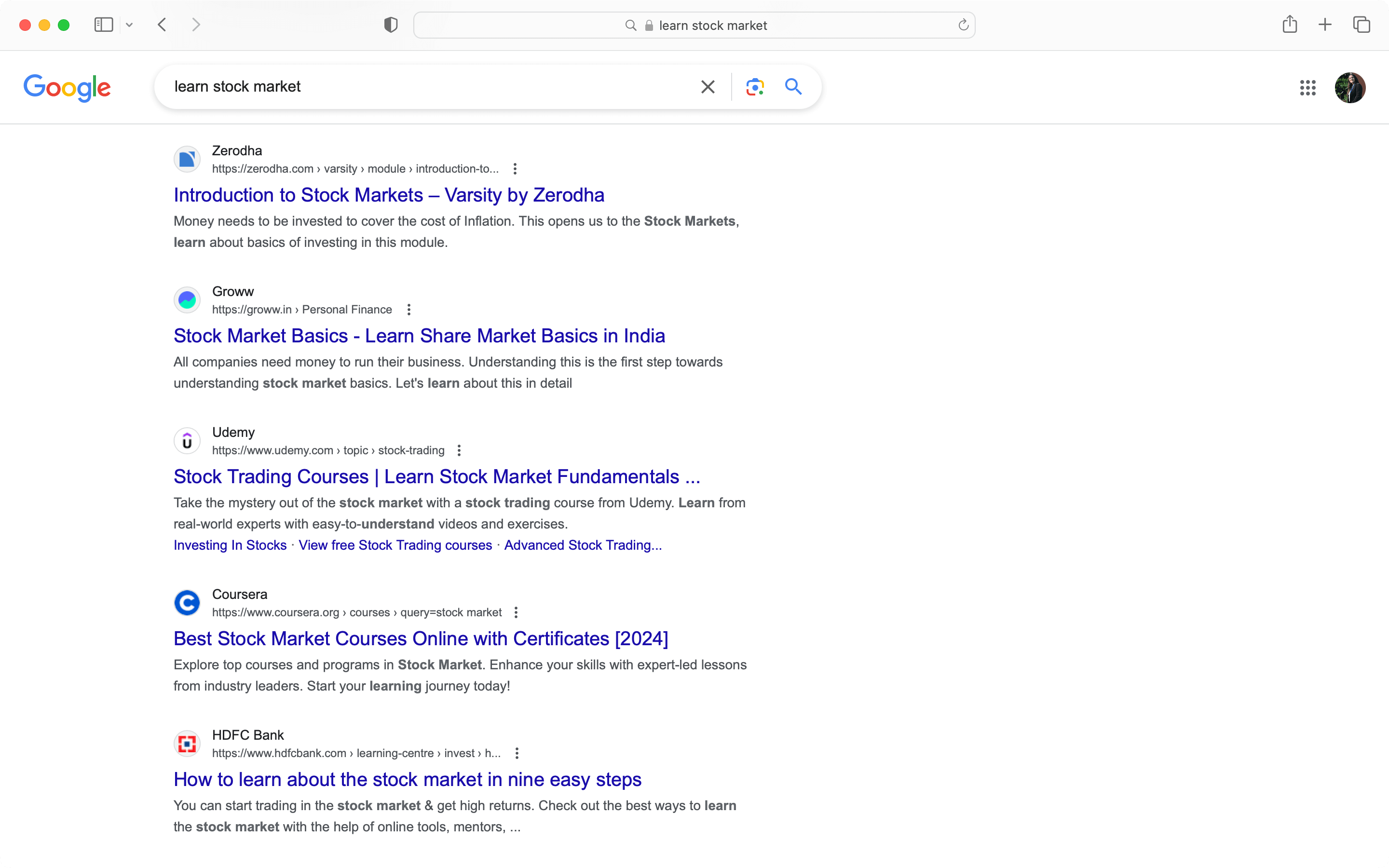The height and width of the screenshot is (868, 1389).
Task: Open the privacy report shield icon
Action: pos(391,25)
